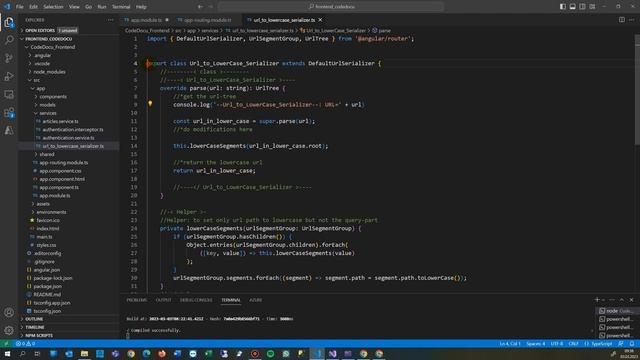Expand the OUTLINE section

point(69,319)
